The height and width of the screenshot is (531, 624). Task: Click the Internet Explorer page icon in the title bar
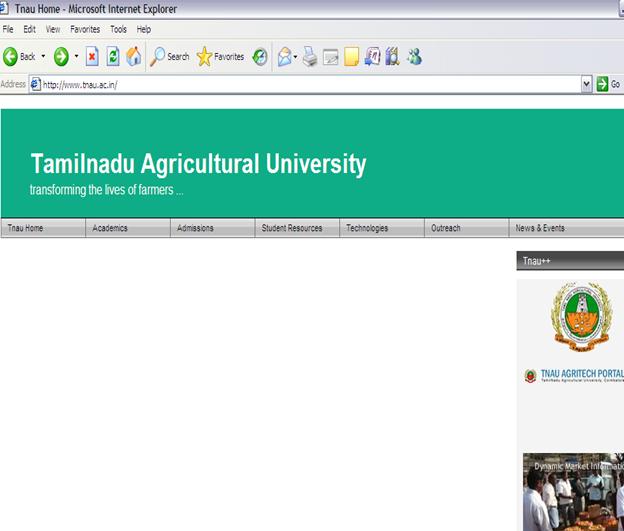[x=4, y=8]
